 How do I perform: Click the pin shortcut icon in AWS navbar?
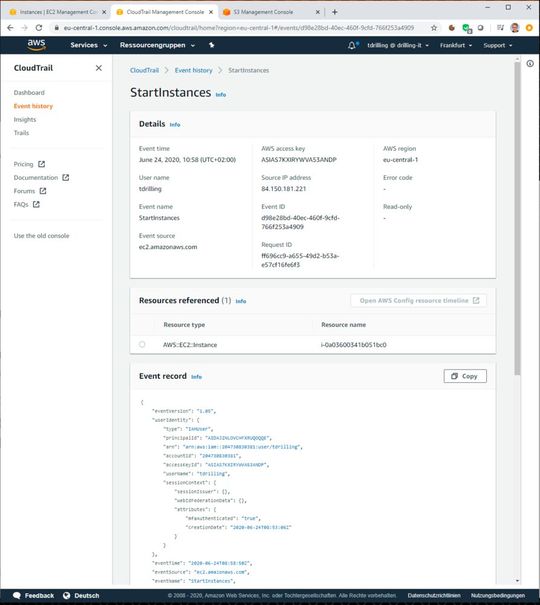(x=211, y=45)
